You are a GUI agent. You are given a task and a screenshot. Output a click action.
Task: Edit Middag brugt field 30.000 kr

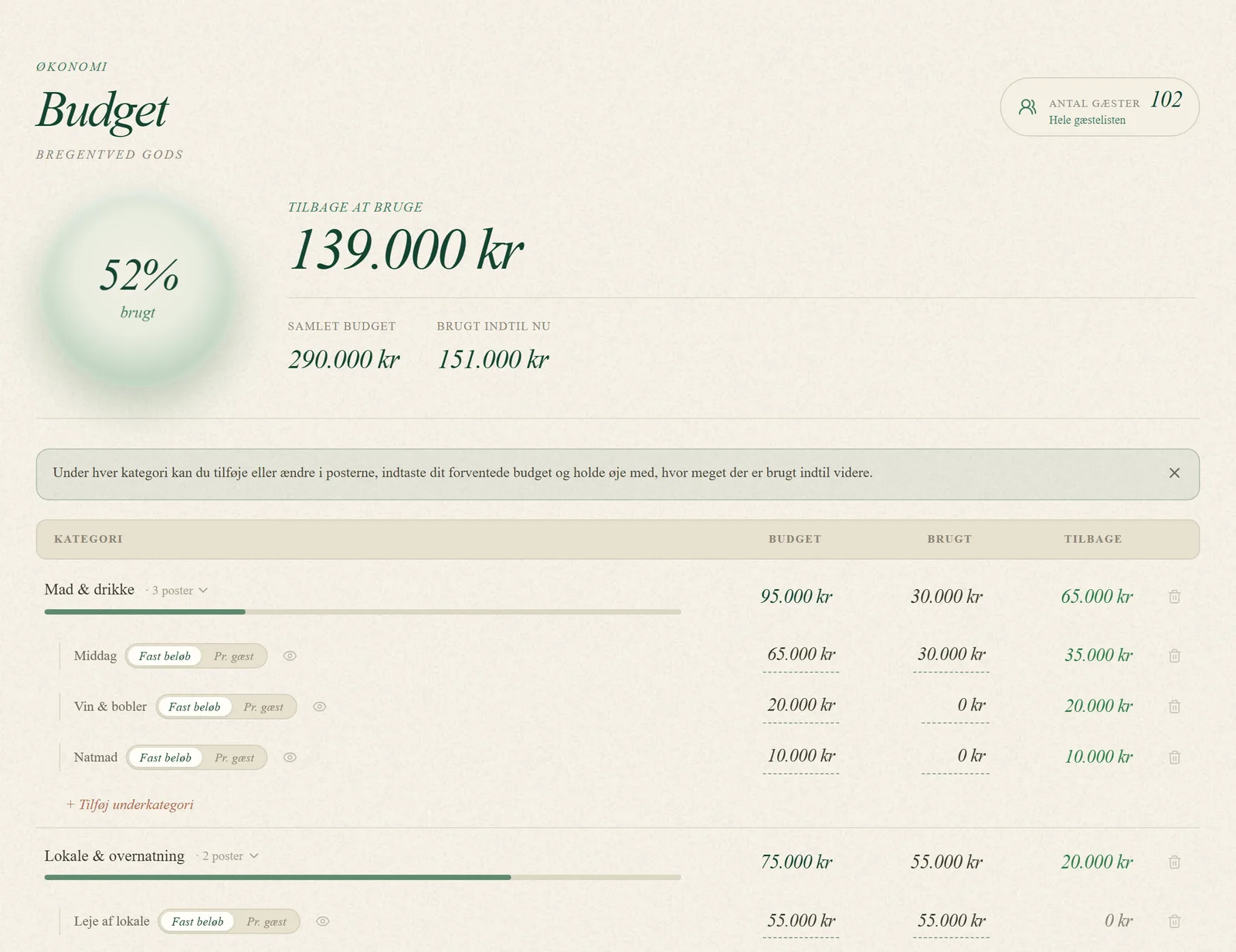tap(951, 655)
